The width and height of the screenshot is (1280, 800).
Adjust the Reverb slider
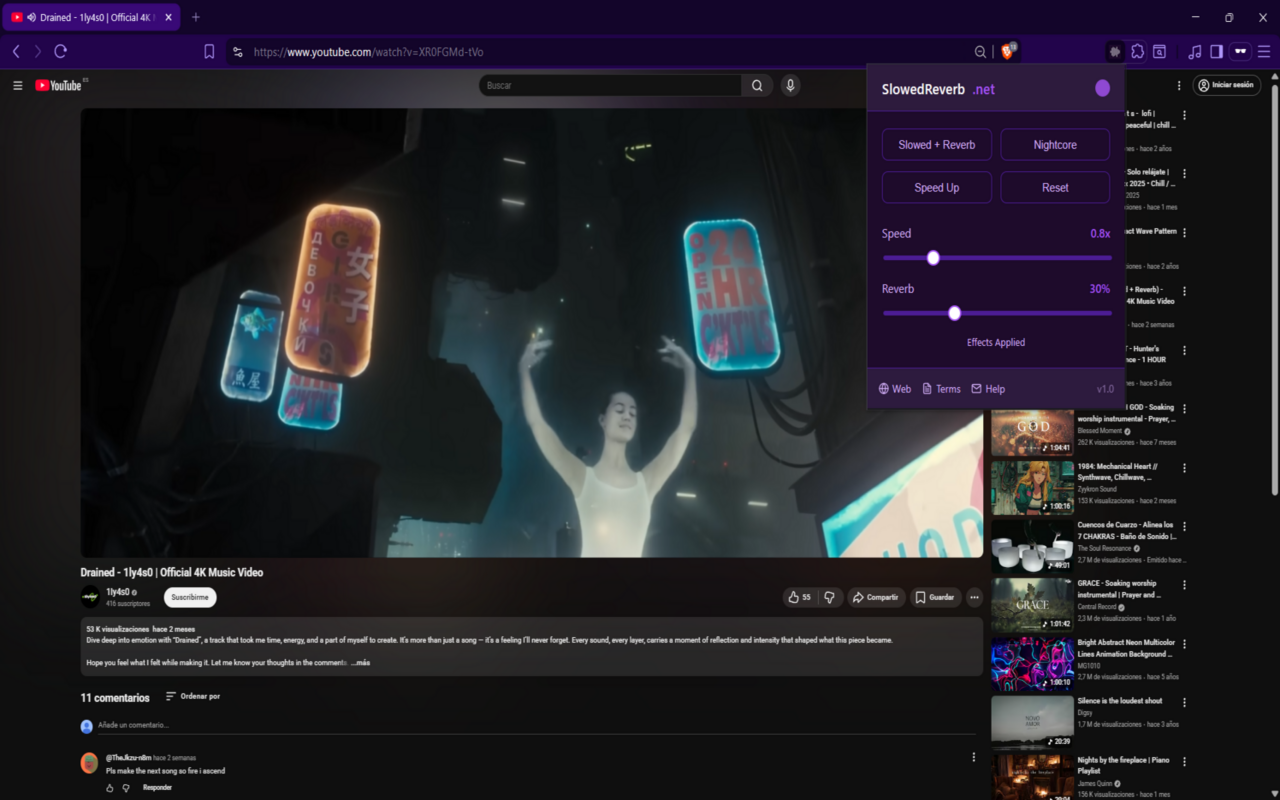coord(997,313)
